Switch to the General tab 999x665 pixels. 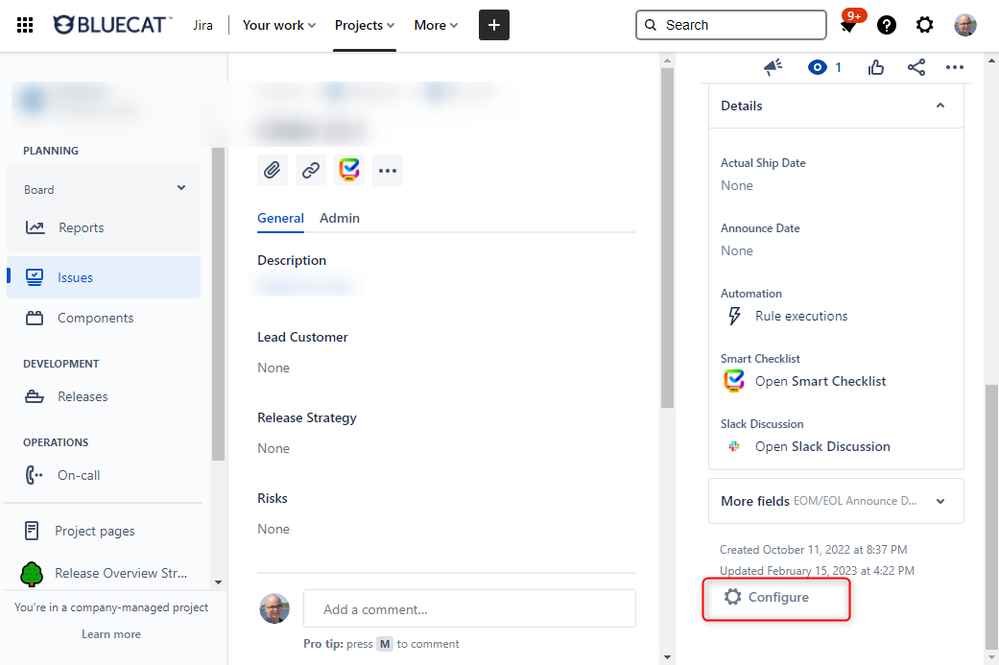click(280, 218)
